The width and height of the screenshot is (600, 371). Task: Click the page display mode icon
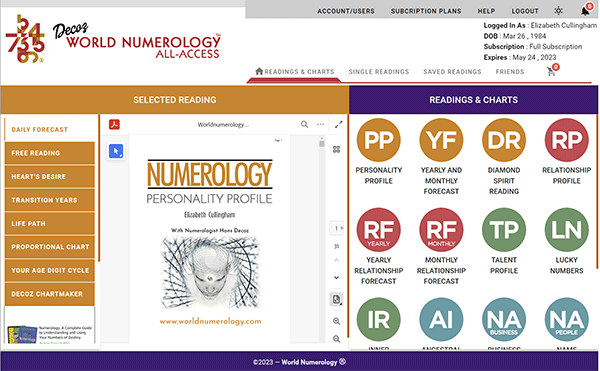(x=336, y=299)
